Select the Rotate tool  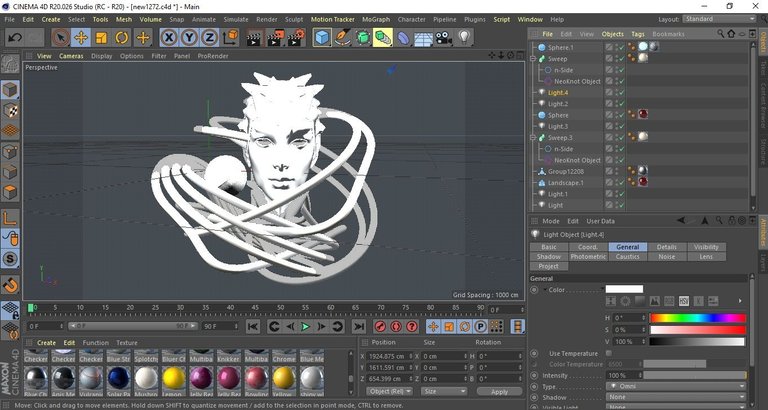[121, 38]
